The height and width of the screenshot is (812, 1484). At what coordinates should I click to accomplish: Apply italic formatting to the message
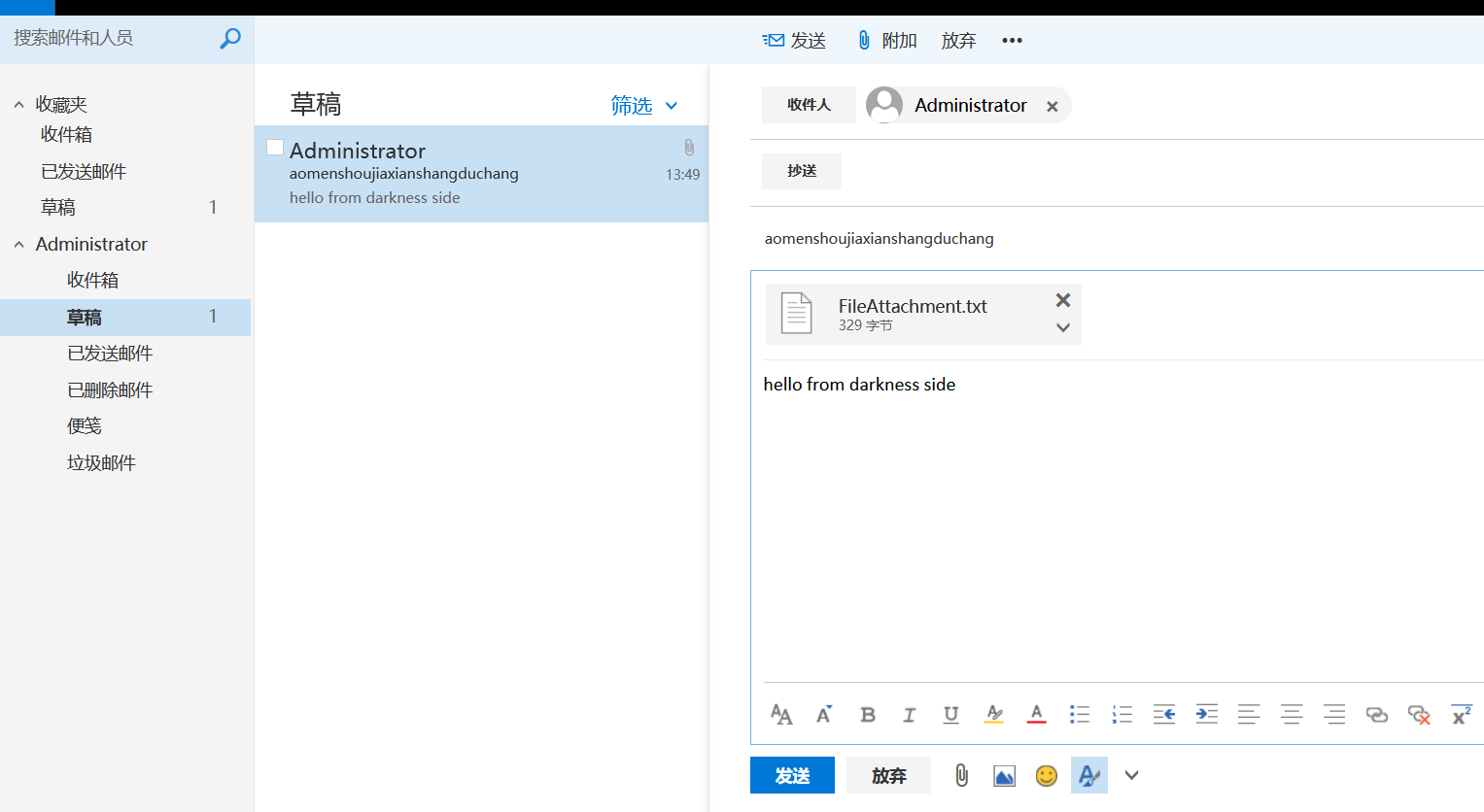click(909, 714)
